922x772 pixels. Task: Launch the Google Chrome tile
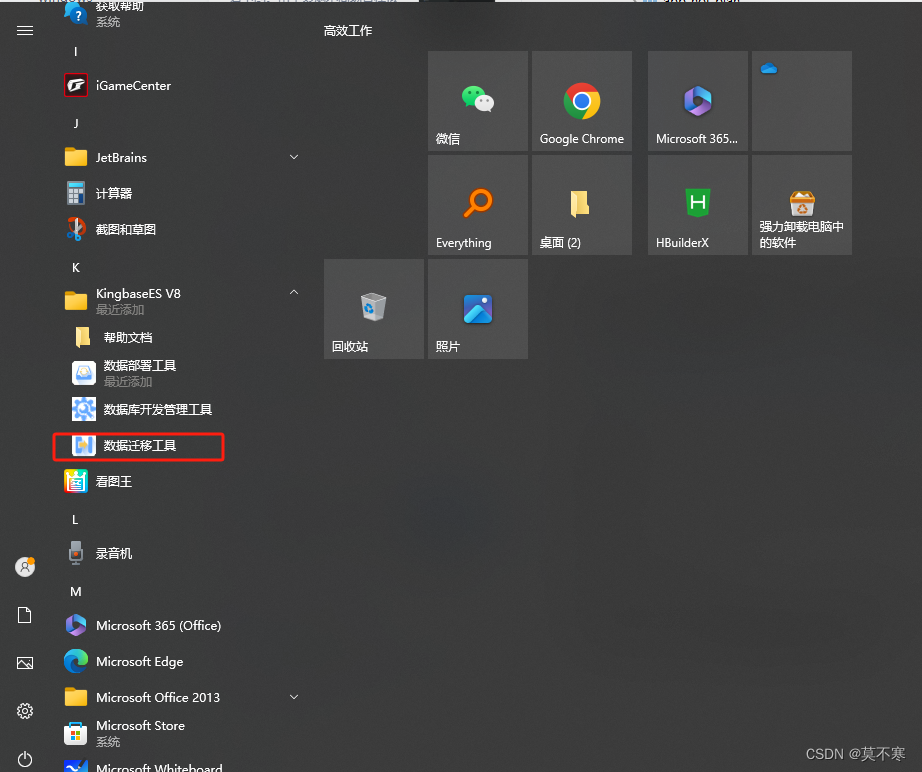tap(582, 101)
